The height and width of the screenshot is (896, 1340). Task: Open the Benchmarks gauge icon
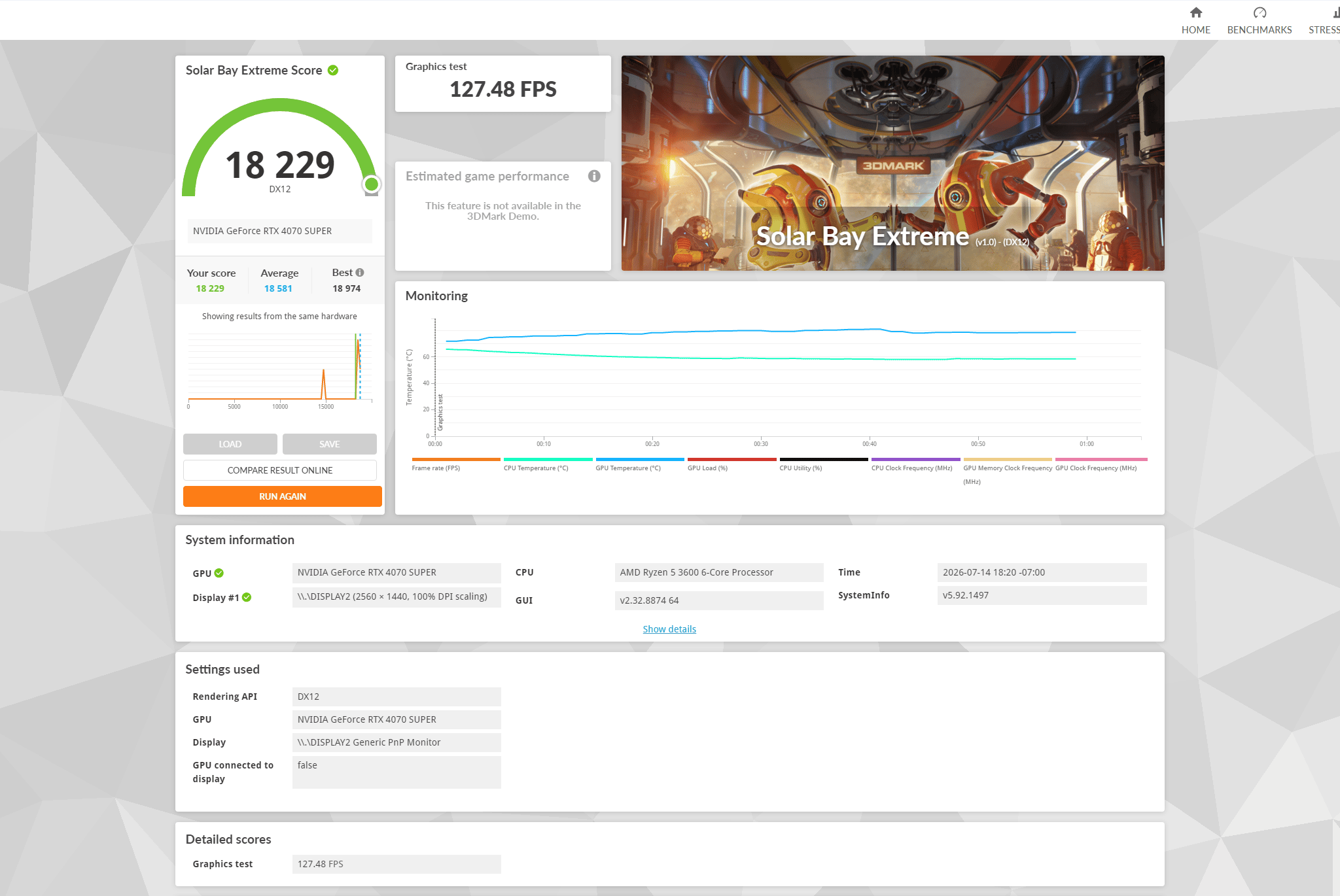(x=1260, y=12)
